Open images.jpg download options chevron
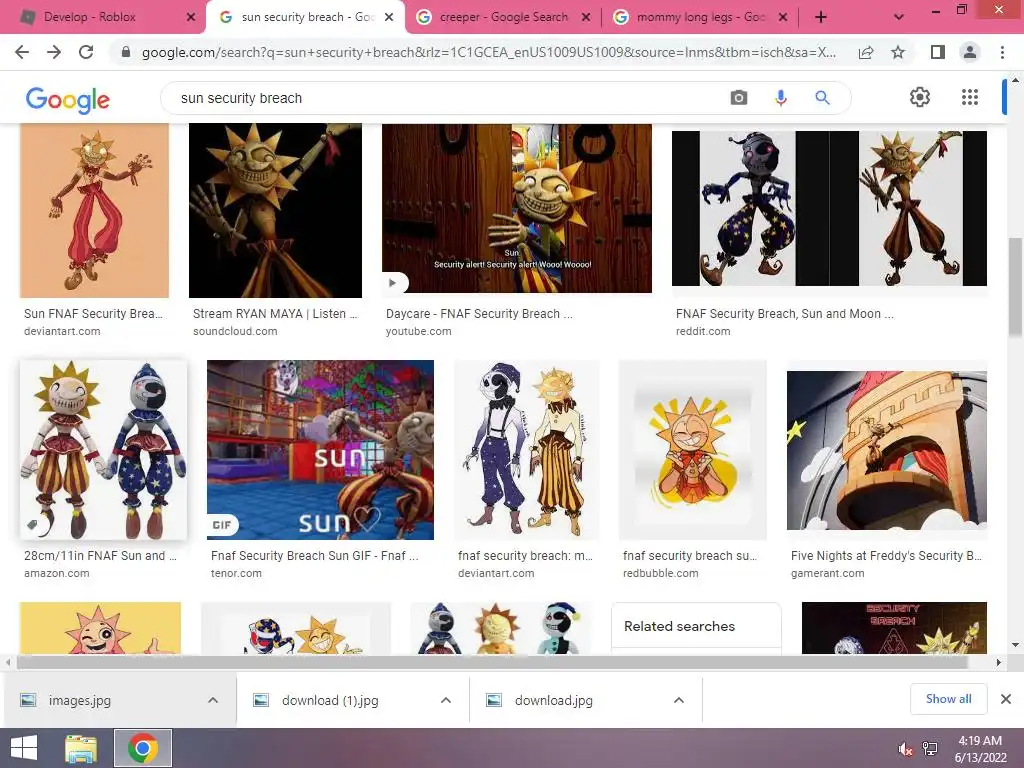The image size is (1024, 768). click(213, 700)
